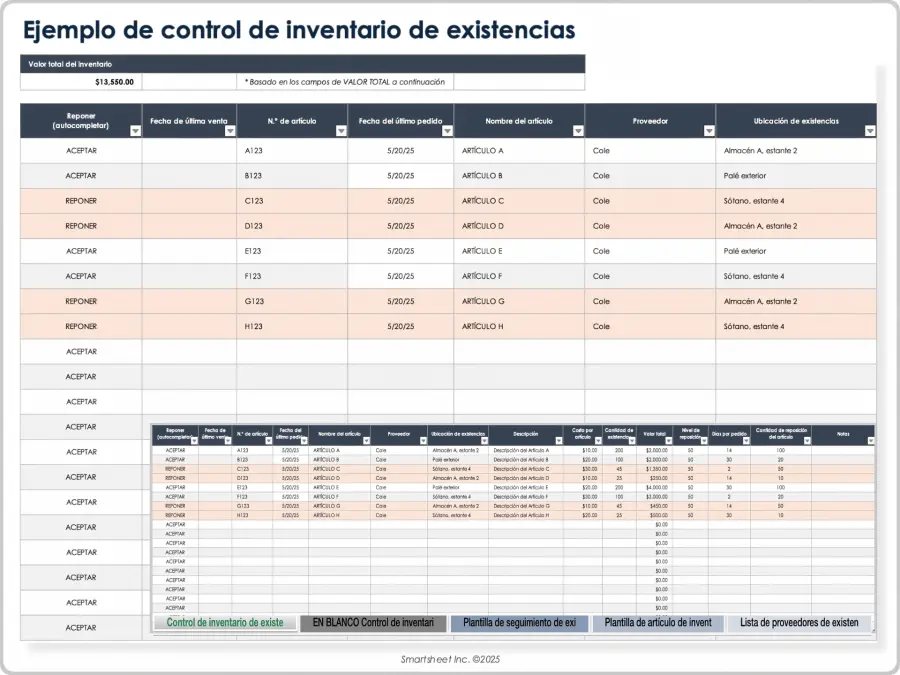900x675 pixels.
Task: Select the REPONER cell in row C123
Action: [81, 201]
